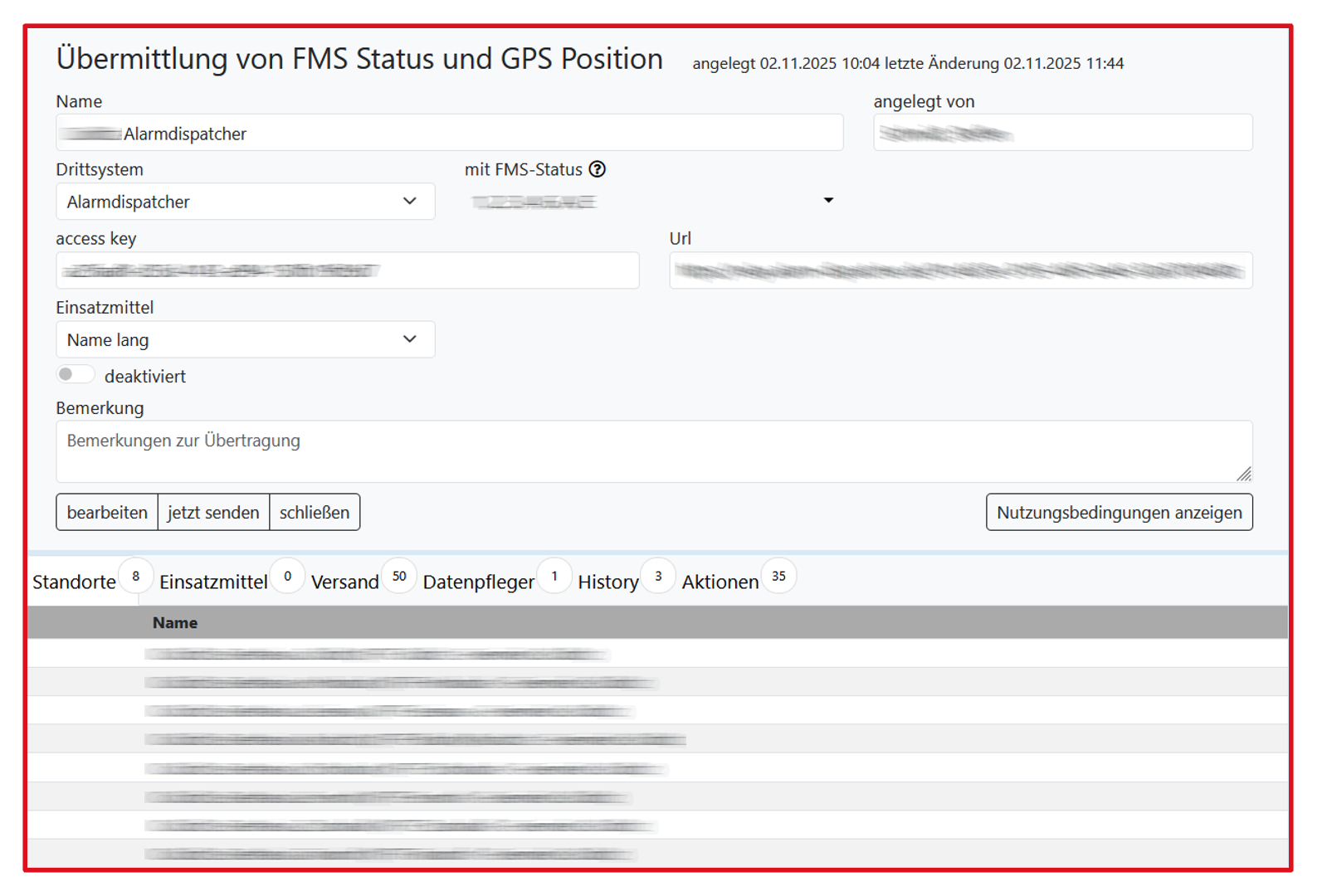
Task: Open the Einsatzmittel Name lang dropdown
Action: [245, 339]
